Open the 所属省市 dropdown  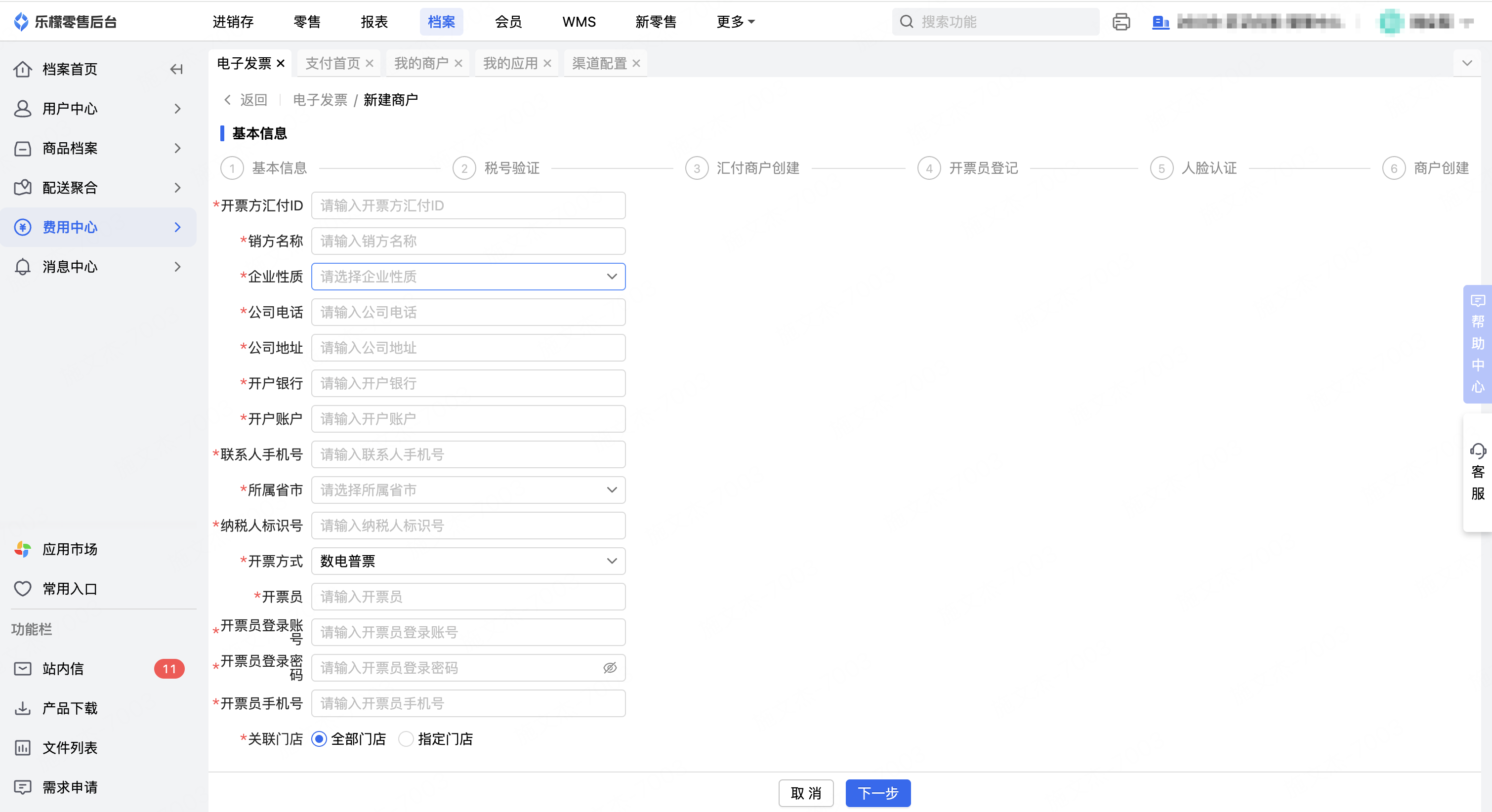tap(468, 490)
